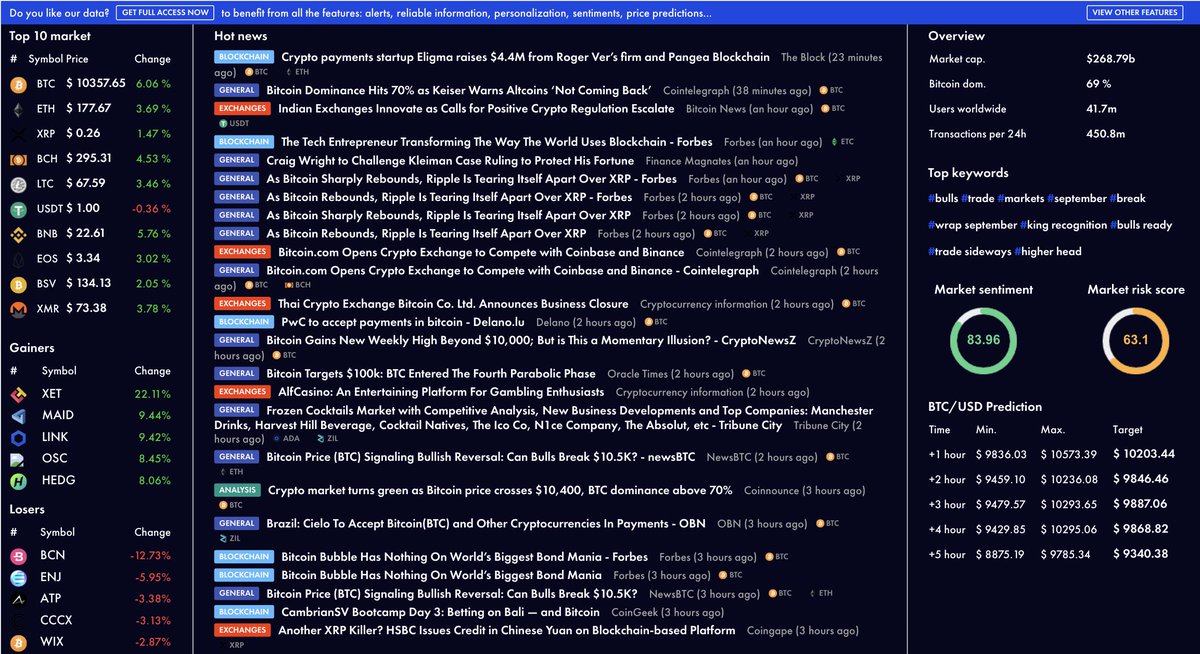Viewport: 1200px width, 654px height.
Task: Click the Market risk score gauge showing 63.1
Action: click(1136, 340)
